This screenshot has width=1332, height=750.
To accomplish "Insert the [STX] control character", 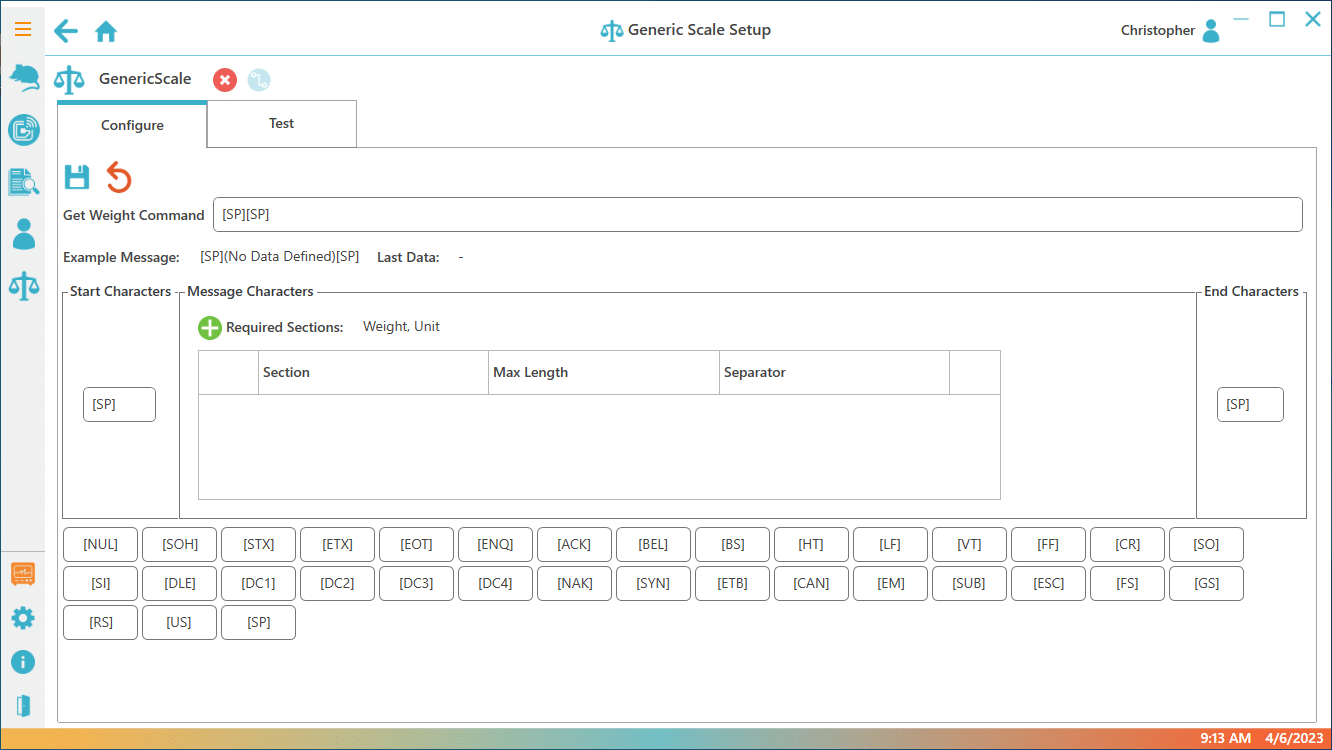I will pos(258,545).
